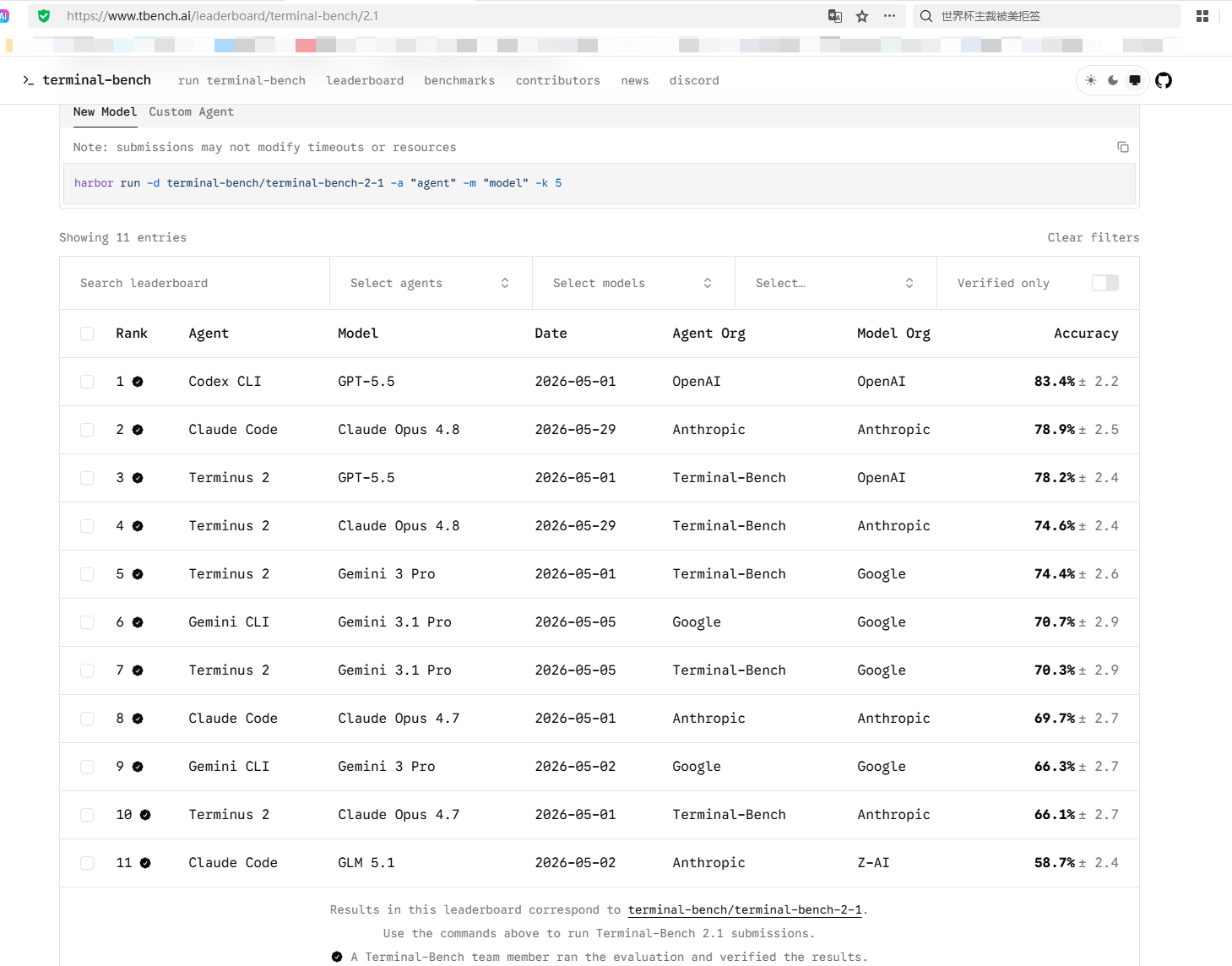
Task: Switch to light theme with sun icon
Action: [x=1091, y=80]
